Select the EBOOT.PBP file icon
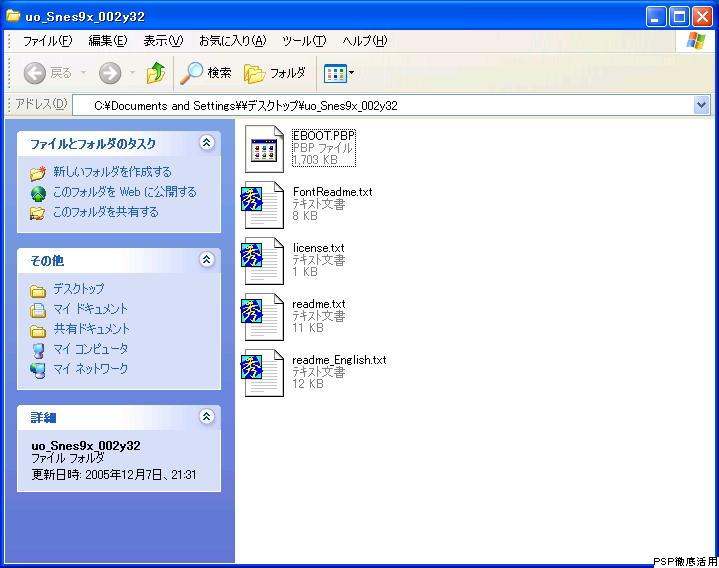 [x=264, y=149]
